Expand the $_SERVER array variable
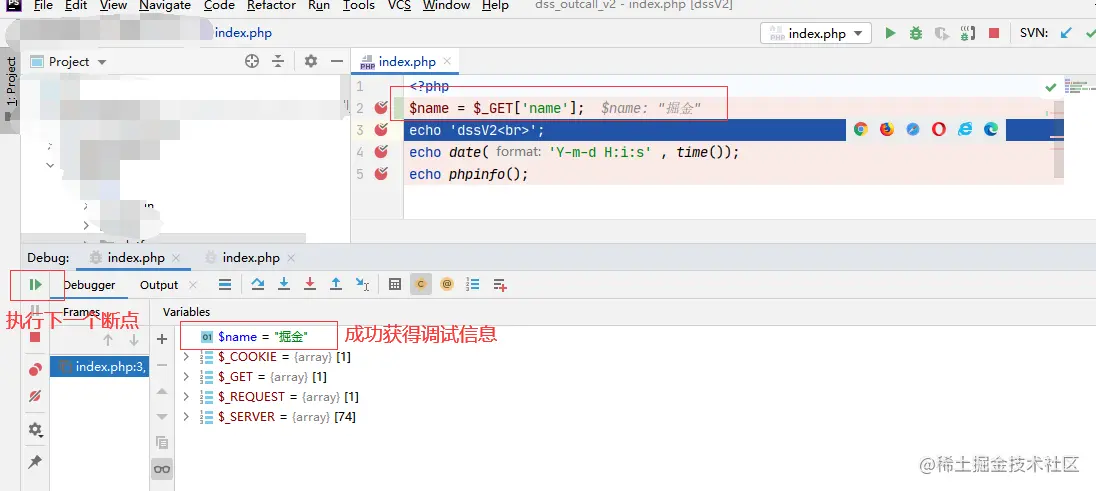 pyautogui.click(x=186, y=417)
